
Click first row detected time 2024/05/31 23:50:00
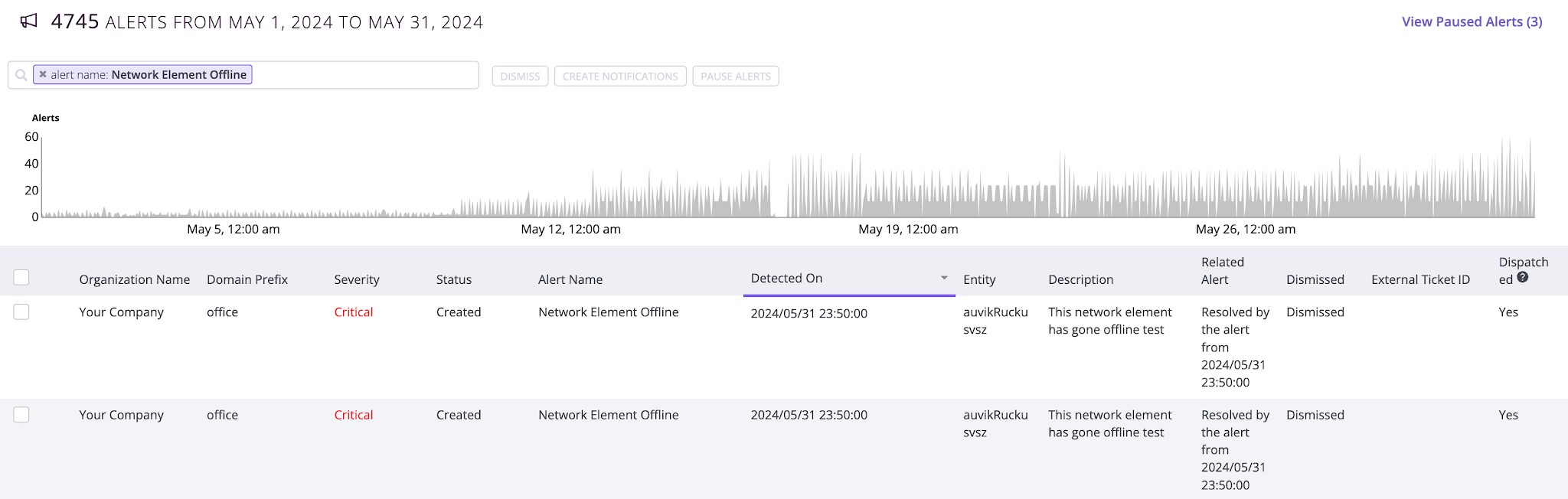808,313
